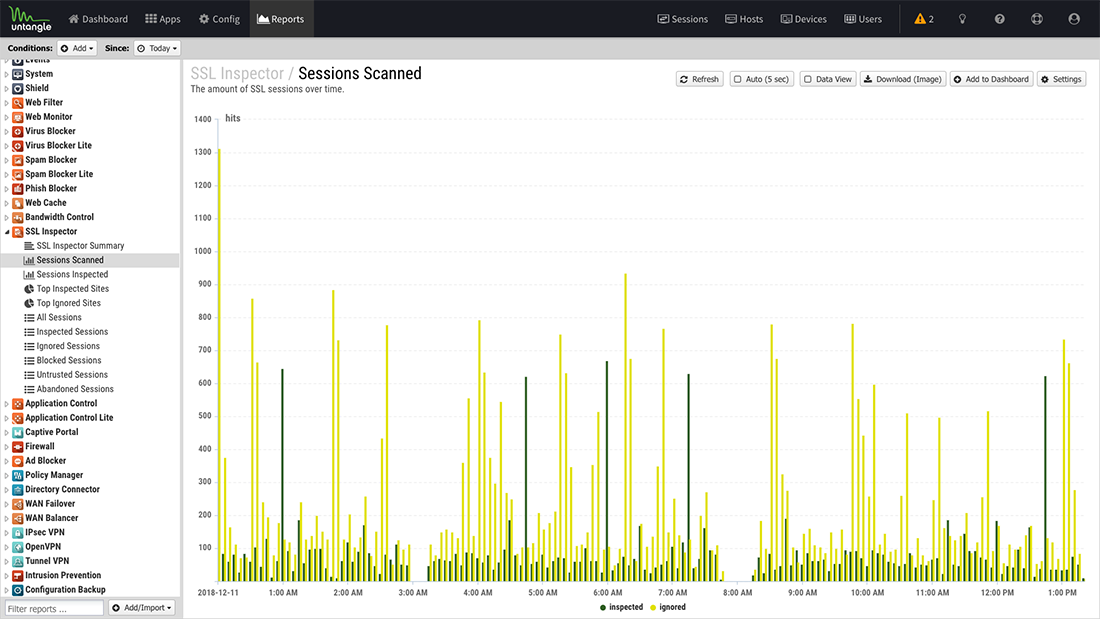Toggle the Data View option
Screen dimensions: 1100x619
coord(828,79)
